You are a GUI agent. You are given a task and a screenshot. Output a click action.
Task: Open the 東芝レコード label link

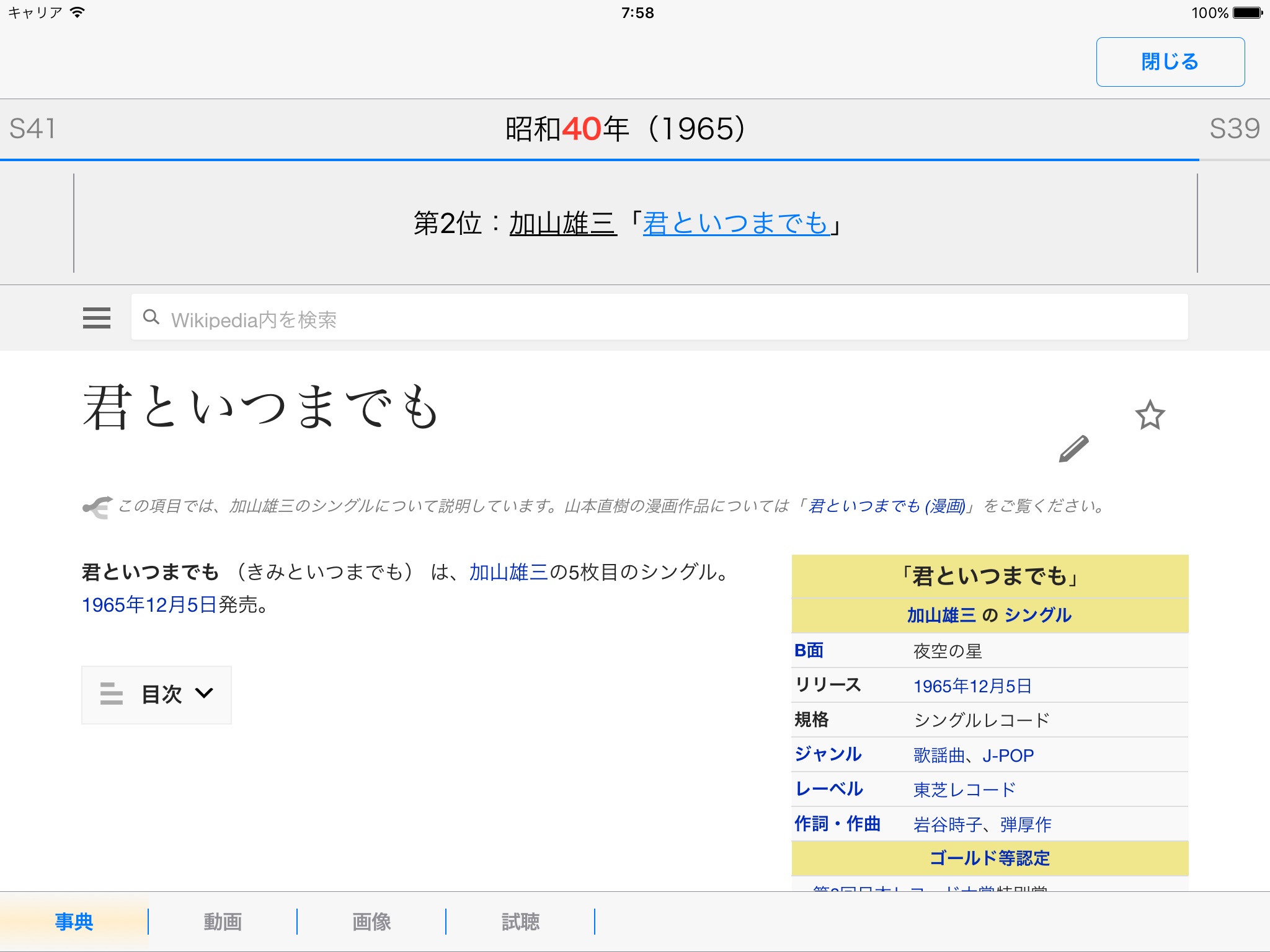[965, 790]
